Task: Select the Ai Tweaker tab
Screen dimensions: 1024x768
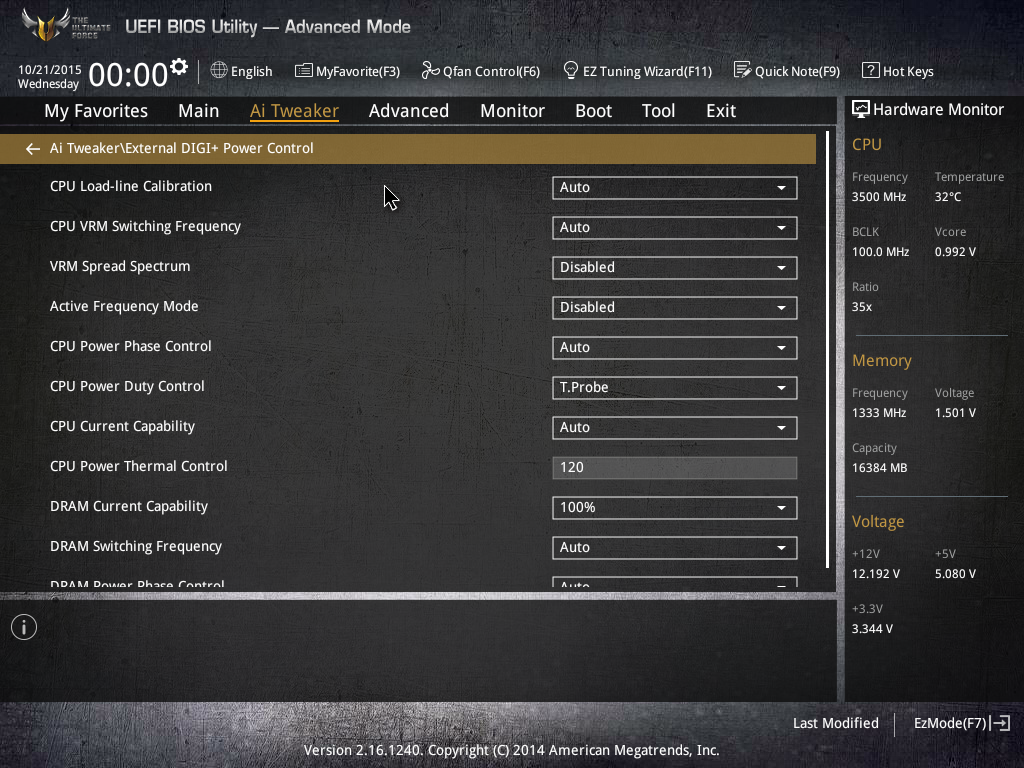Action: coord(294,110)
